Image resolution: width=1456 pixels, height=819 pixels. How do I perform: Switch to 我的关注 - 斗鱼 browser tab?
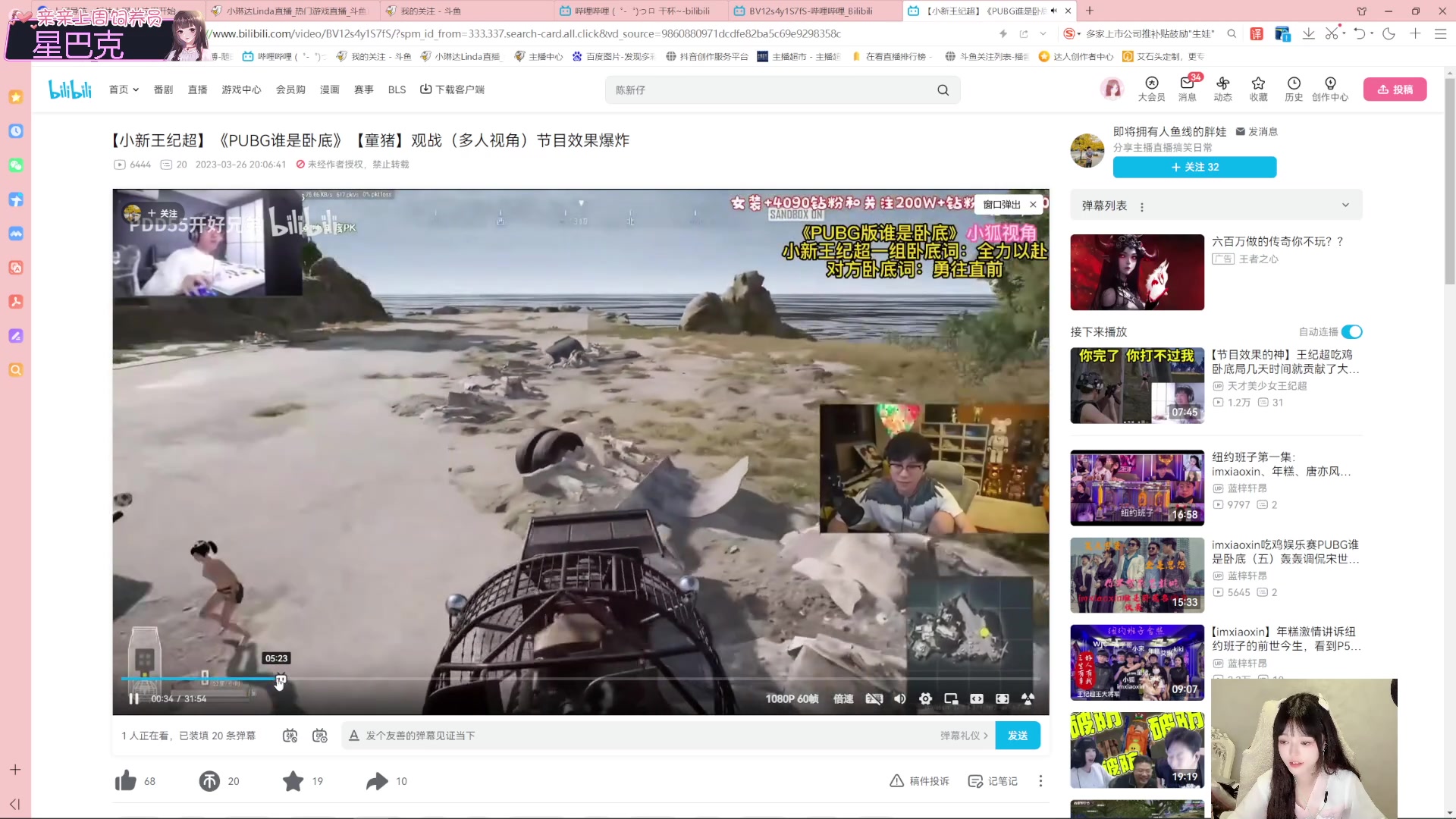(466, 11)
